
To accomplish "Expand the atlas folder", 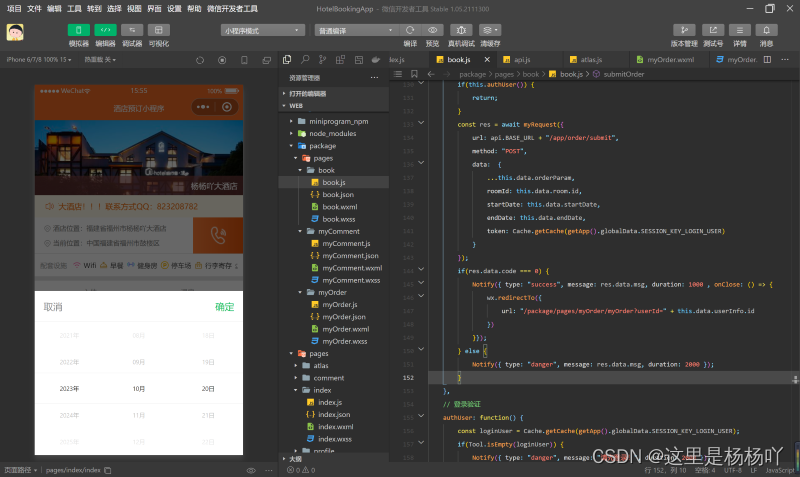I will point(296,366).
